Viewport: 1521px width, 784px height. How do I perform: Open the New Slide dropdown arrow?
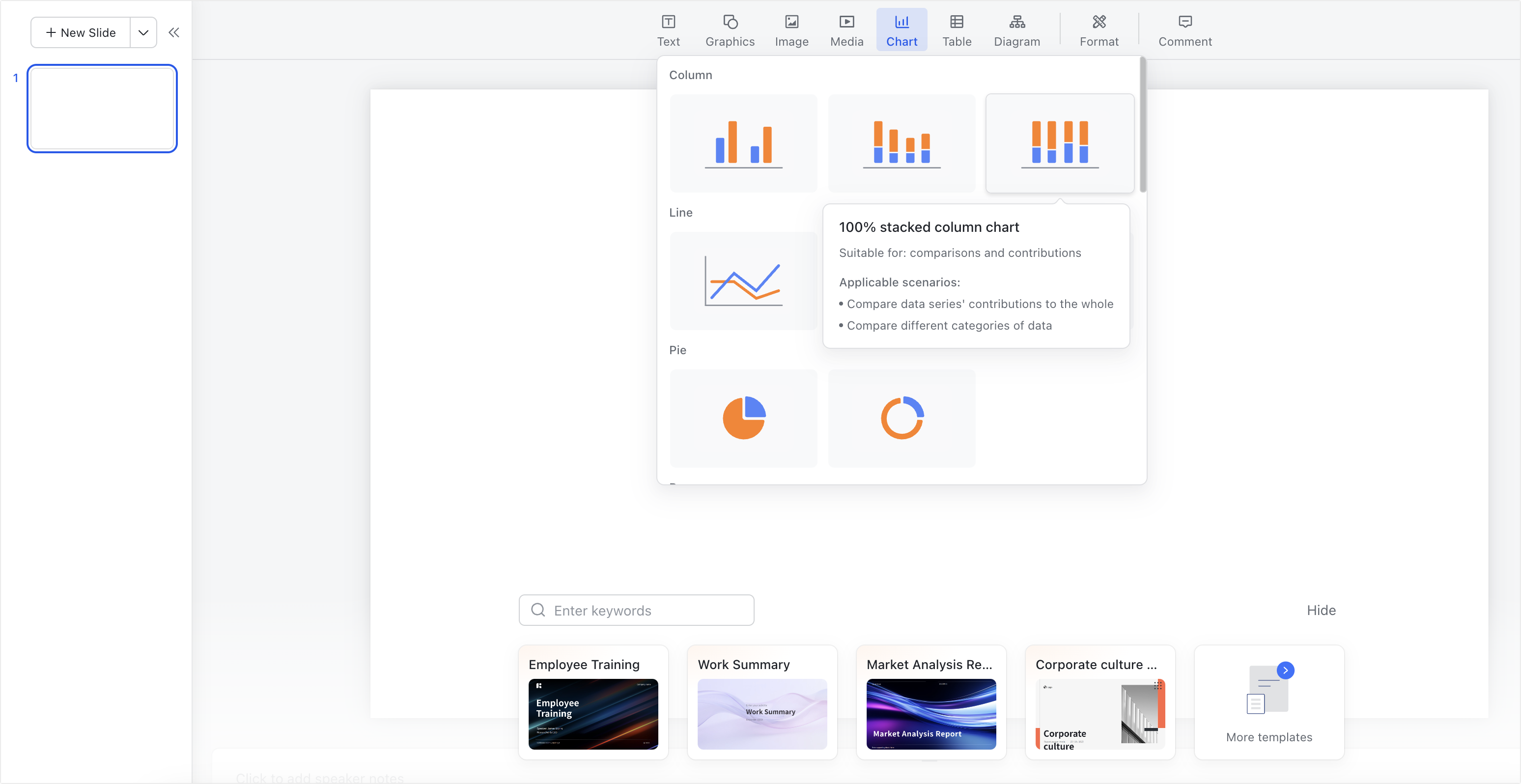point(142,32)
